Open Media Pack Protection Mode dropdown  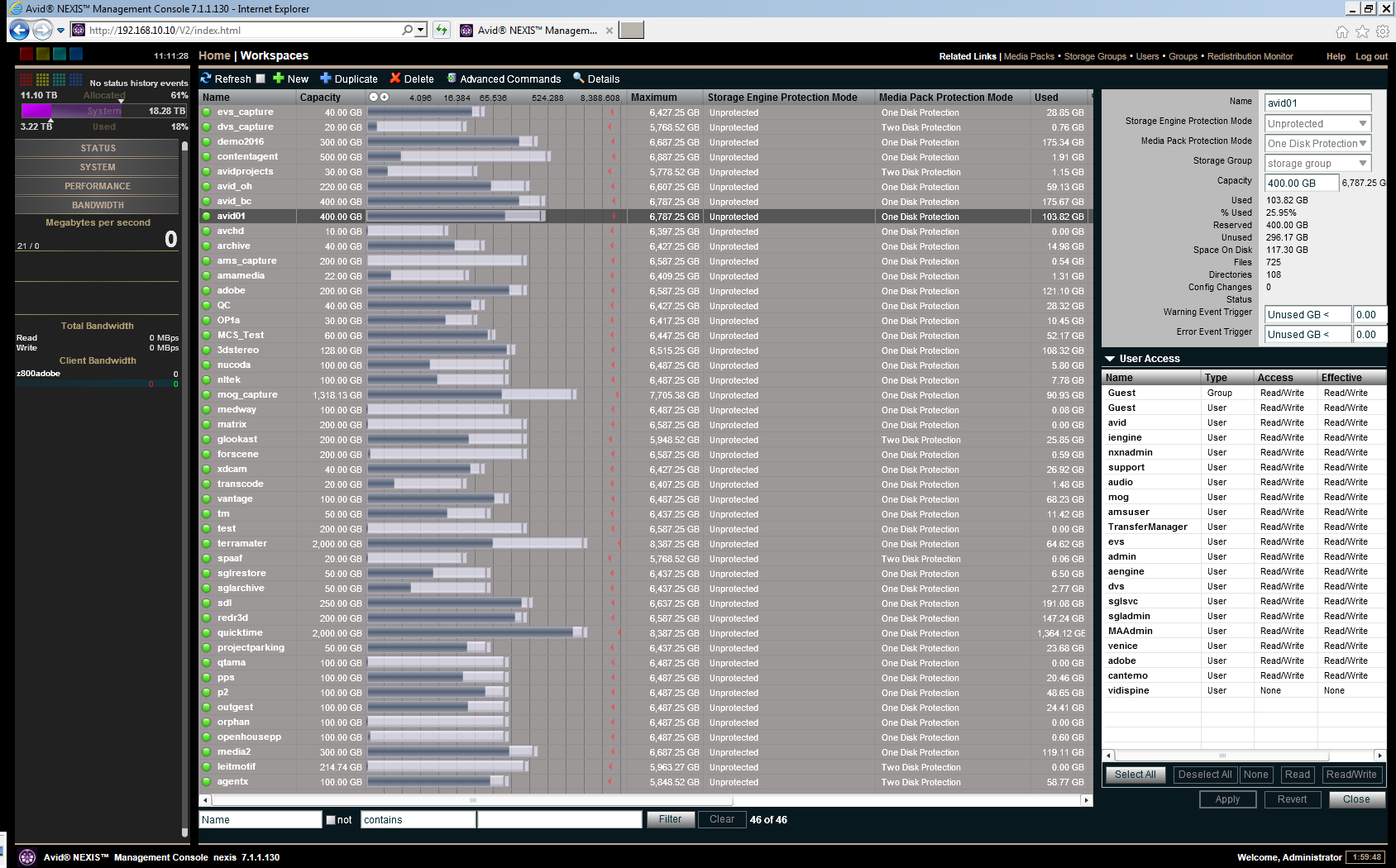(1318, 143)
